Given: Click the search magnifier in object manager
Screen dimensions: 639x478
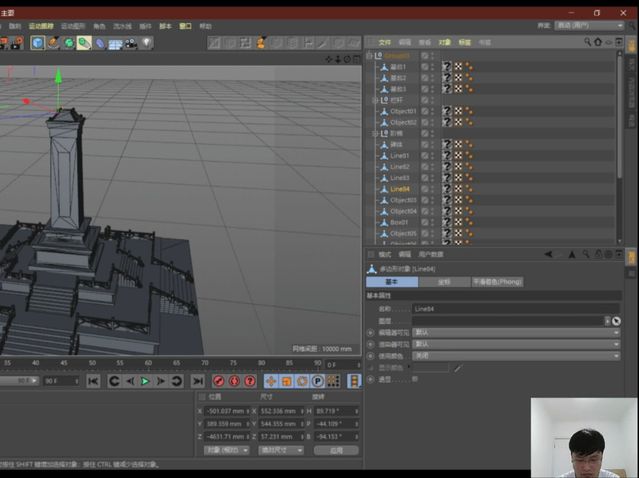Looking at the screenshot, I should point(587,43).
